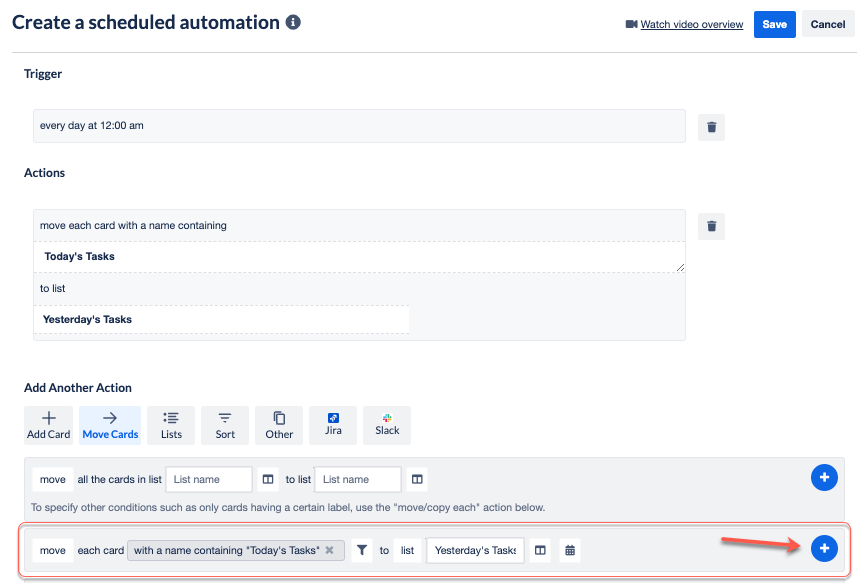Delete the trigger with the trash icon
Image resolution: width=864 pixels, height=583 pixels.
point(711,127)
